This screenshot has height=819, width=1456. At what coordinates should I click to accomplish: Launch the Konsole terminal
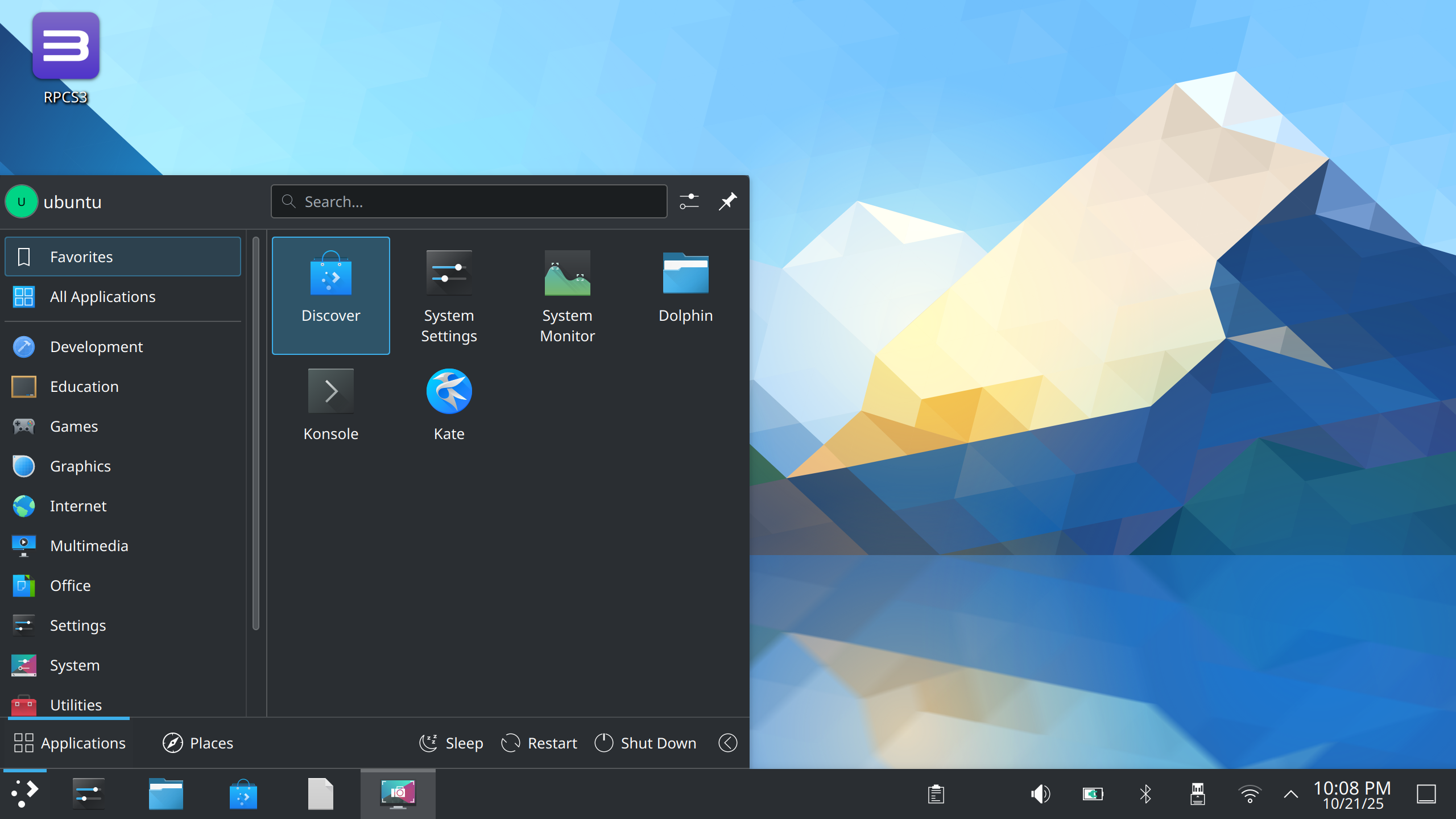331,404
